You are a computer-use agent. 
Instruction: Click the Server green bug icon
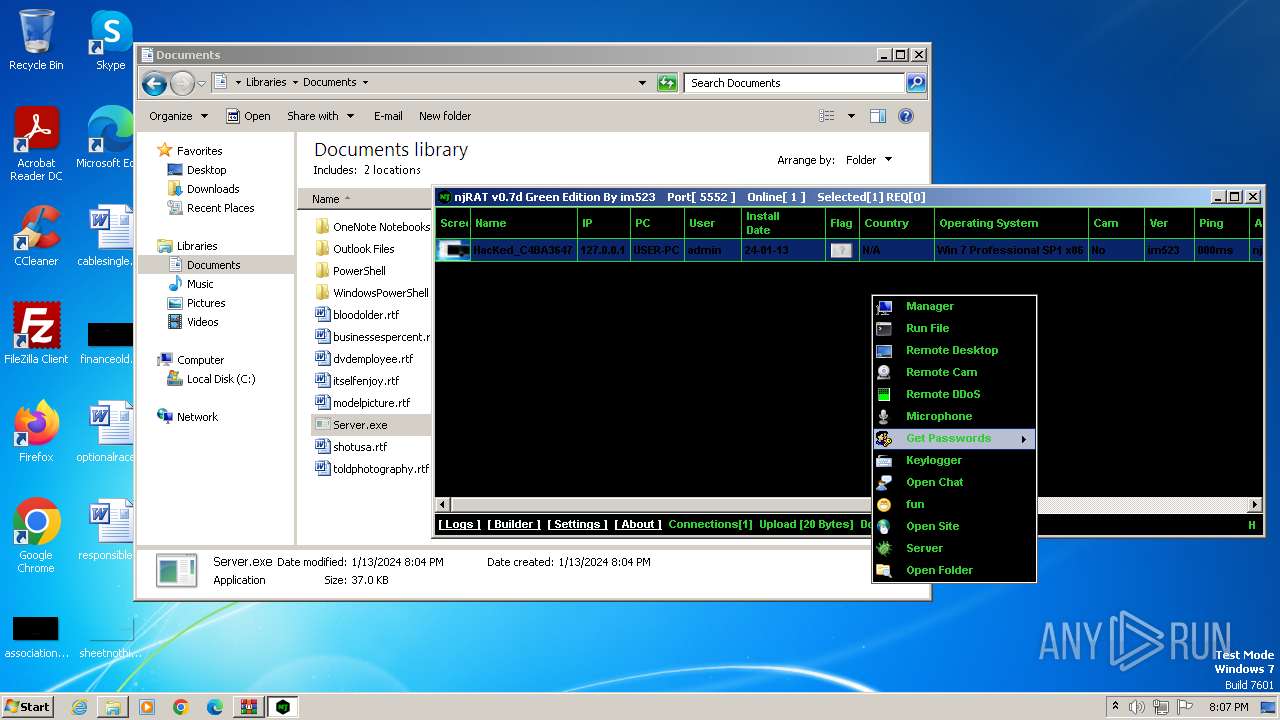(884, 548)
